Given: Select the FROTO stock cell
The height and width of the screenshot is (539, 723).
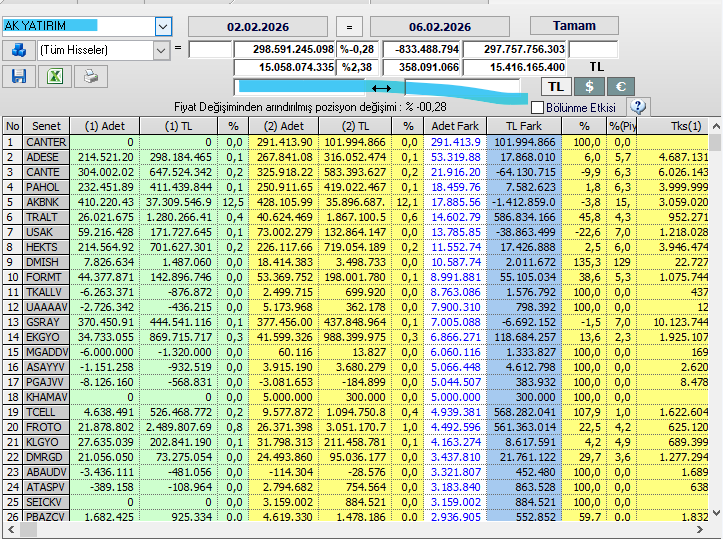Looking at the screenshot, I should pyautogui.click(x=46, y=427).
